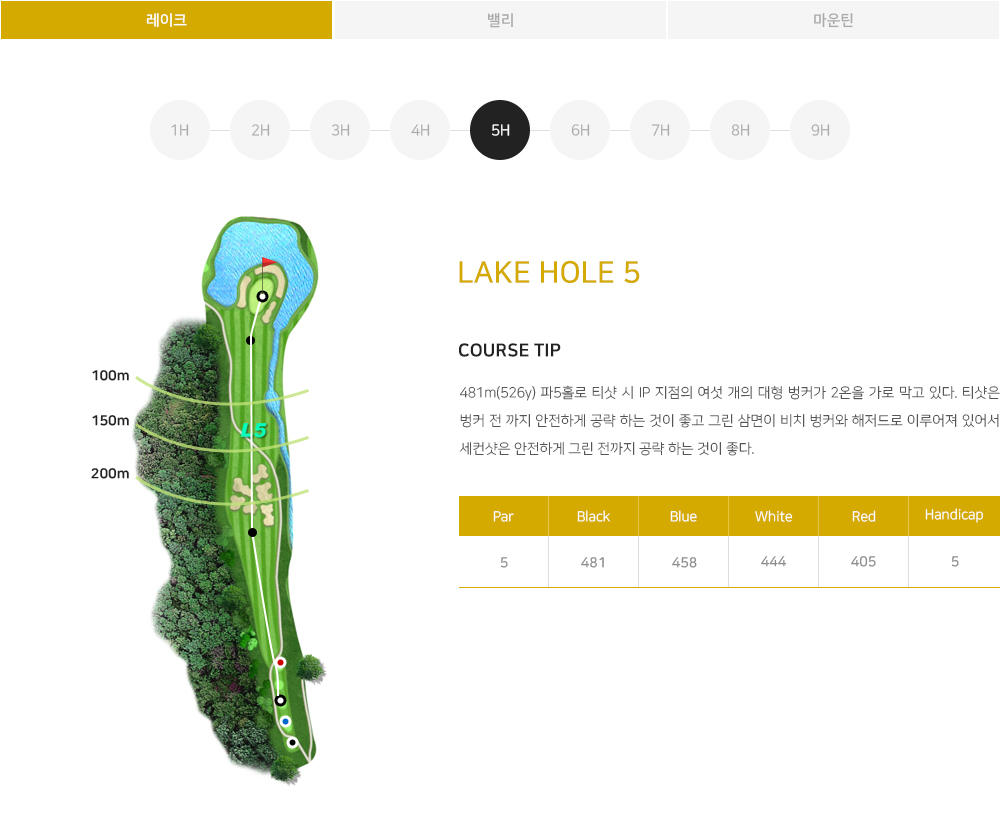Open the 마운틴 course tab
1000x816 pixels.
tap(833, 20)
